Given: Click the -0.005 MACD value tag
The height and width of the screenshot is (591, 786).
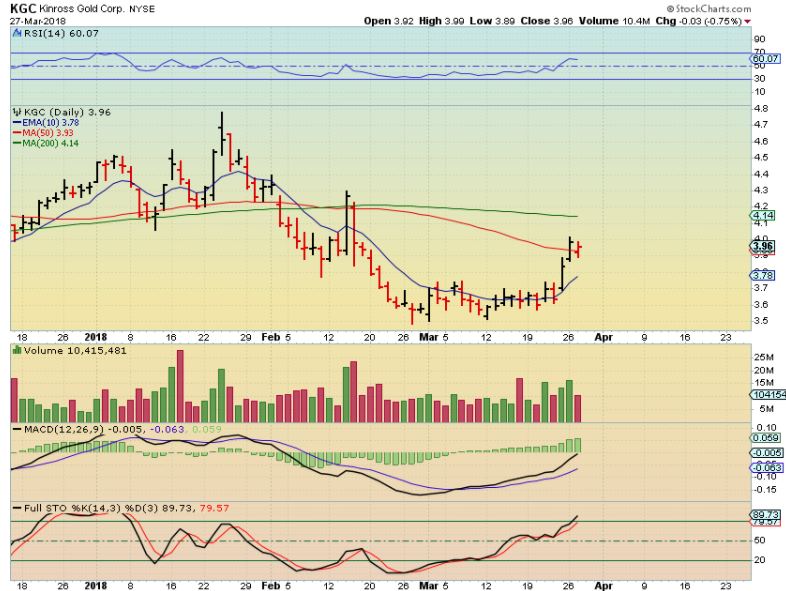Looking at the screenshot, I should 765,453.
